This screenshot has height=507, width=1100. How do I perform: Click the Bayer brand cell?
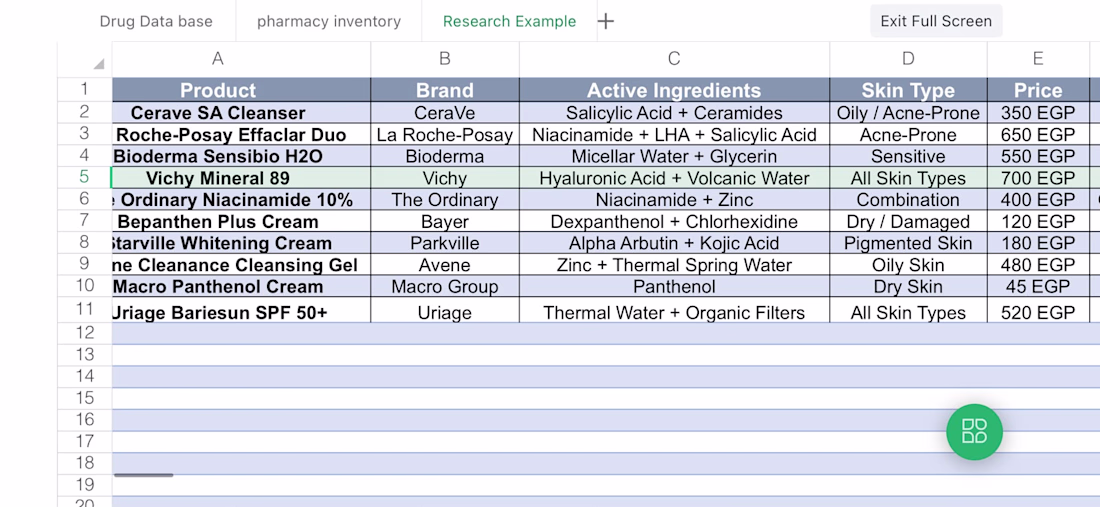[x=445, y=222]
